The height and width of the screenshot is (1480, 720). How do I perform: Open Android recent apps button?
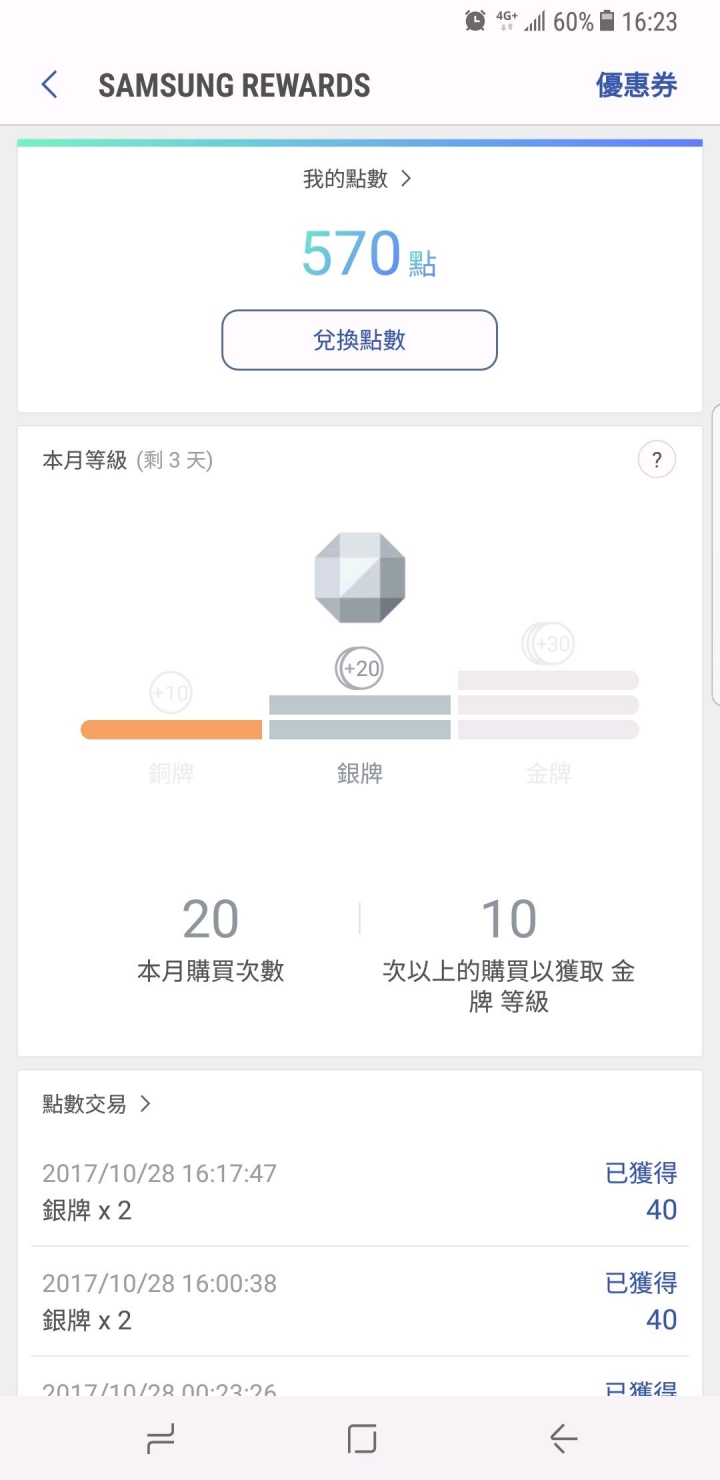point(160,1439)
